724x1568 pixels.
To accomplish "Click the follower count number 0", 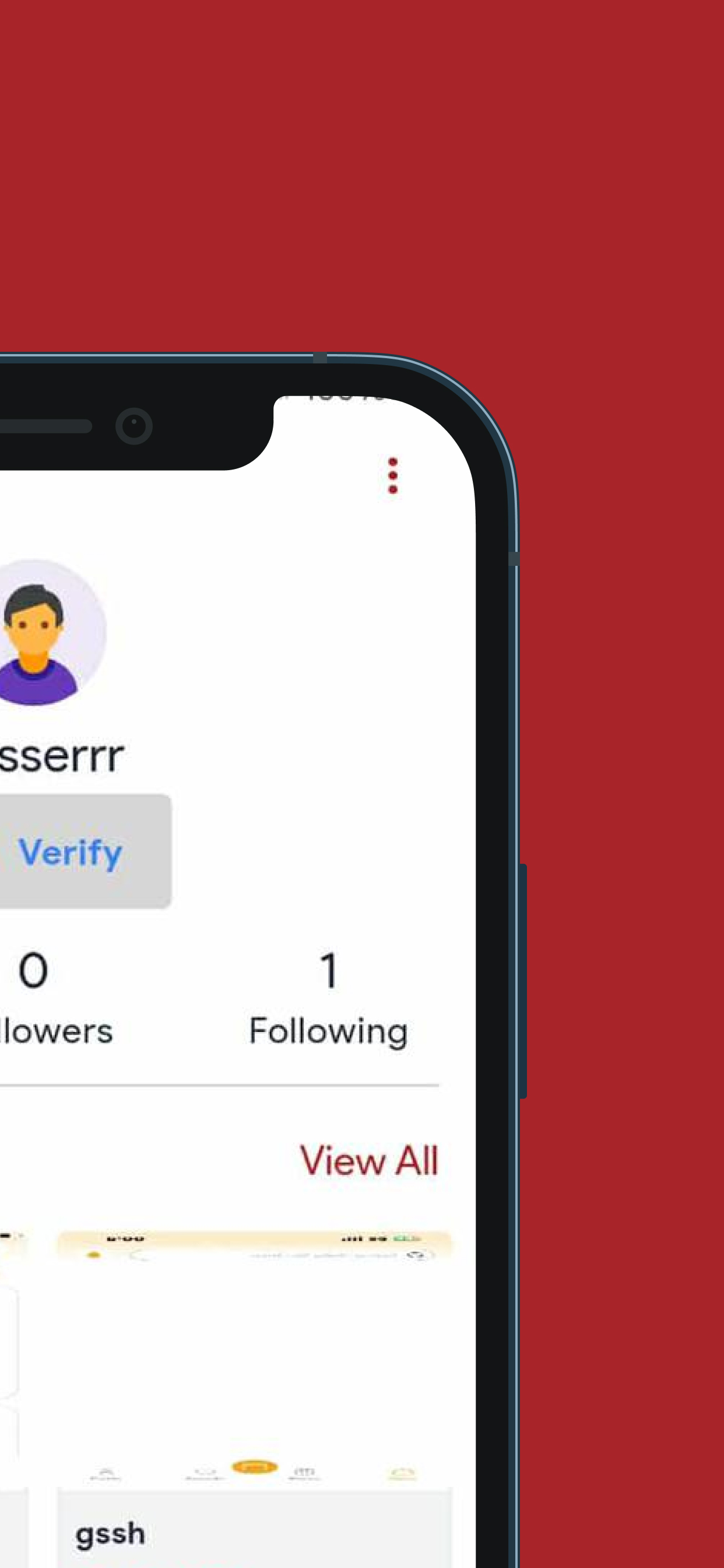I will (33, 970).
